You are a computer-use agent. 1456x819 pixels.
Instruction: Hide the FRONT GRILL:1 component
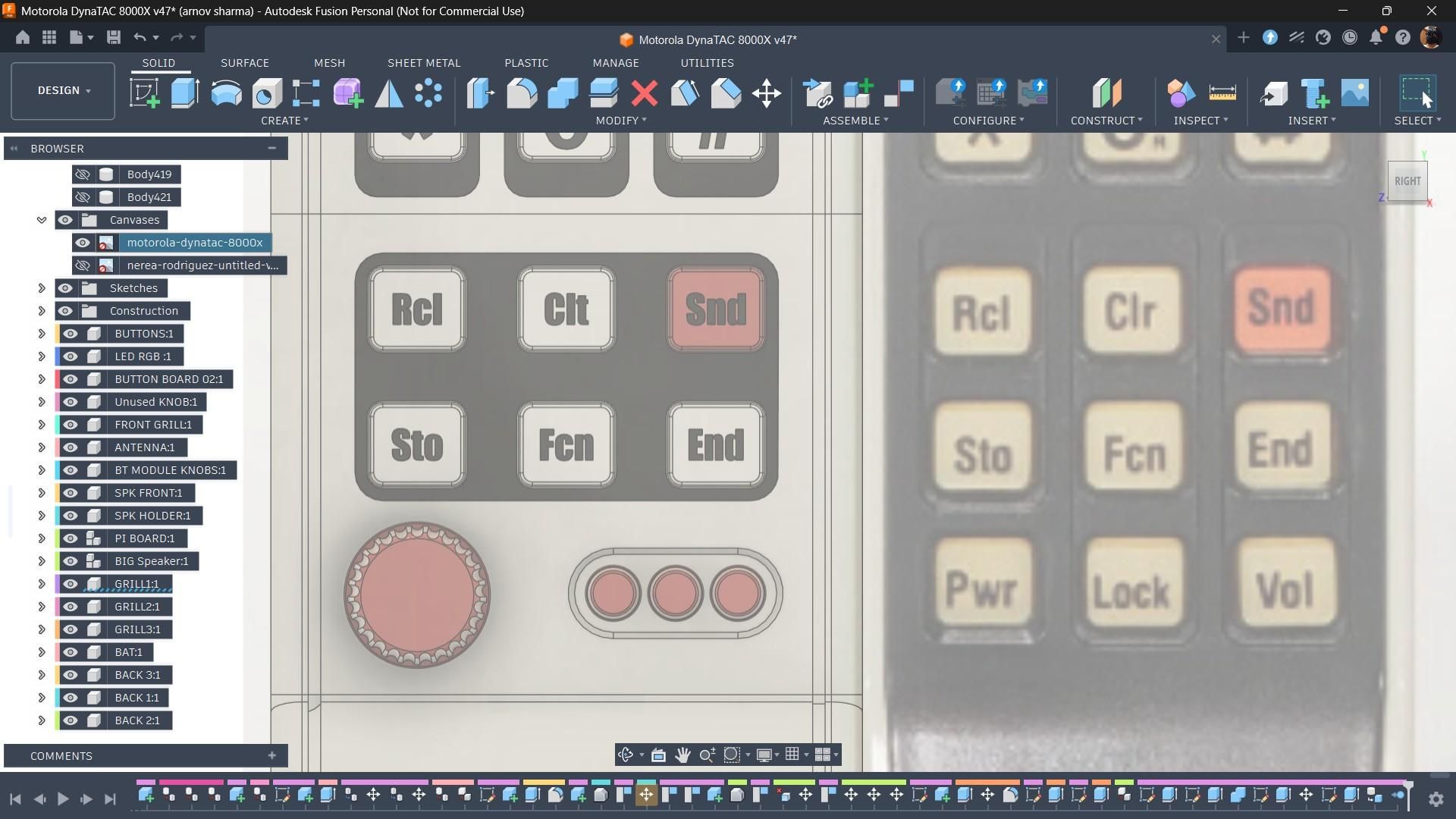pyautogui.click(x=71, y=425)
